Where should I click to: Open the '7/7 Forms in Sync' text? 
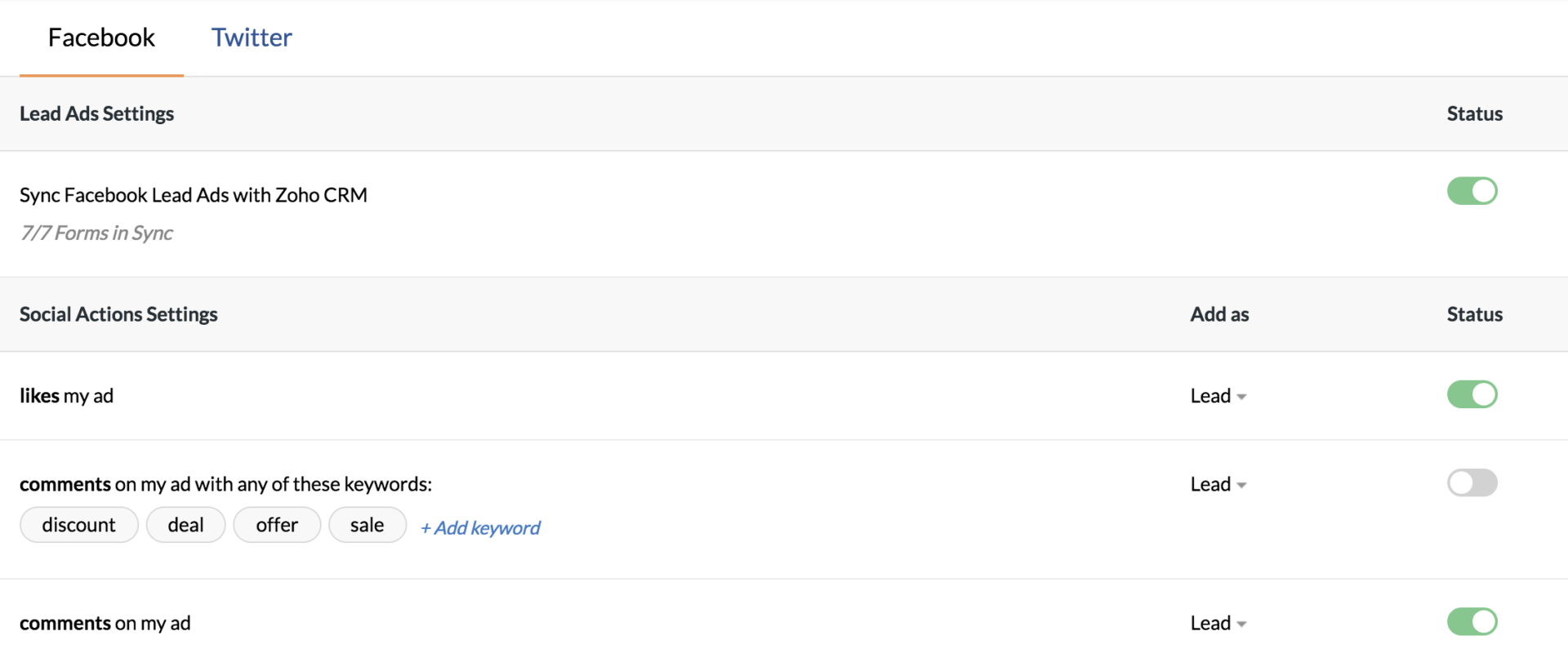click(x=97, y=233)
